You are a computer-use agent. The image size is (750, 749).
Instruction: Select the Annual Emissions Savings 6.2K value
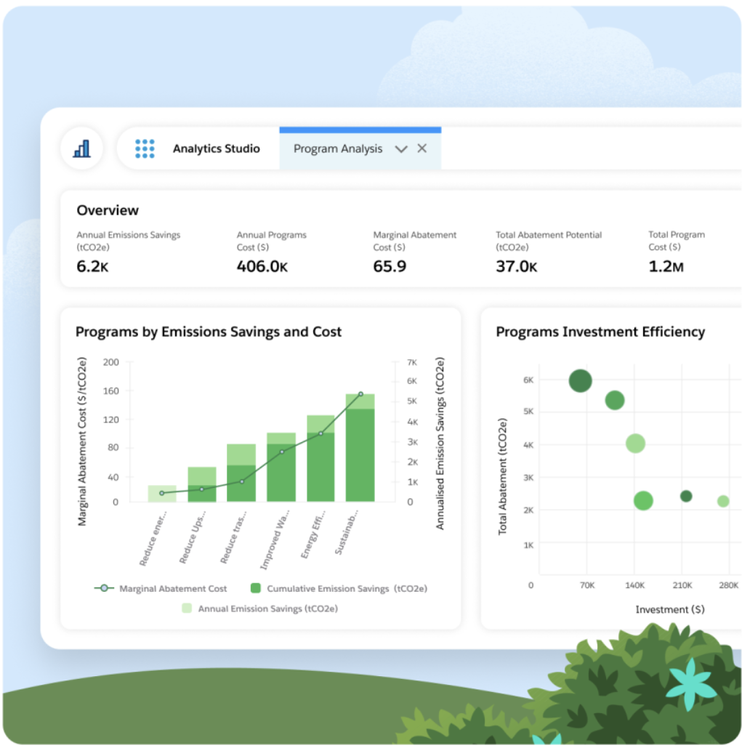(93, 266)
